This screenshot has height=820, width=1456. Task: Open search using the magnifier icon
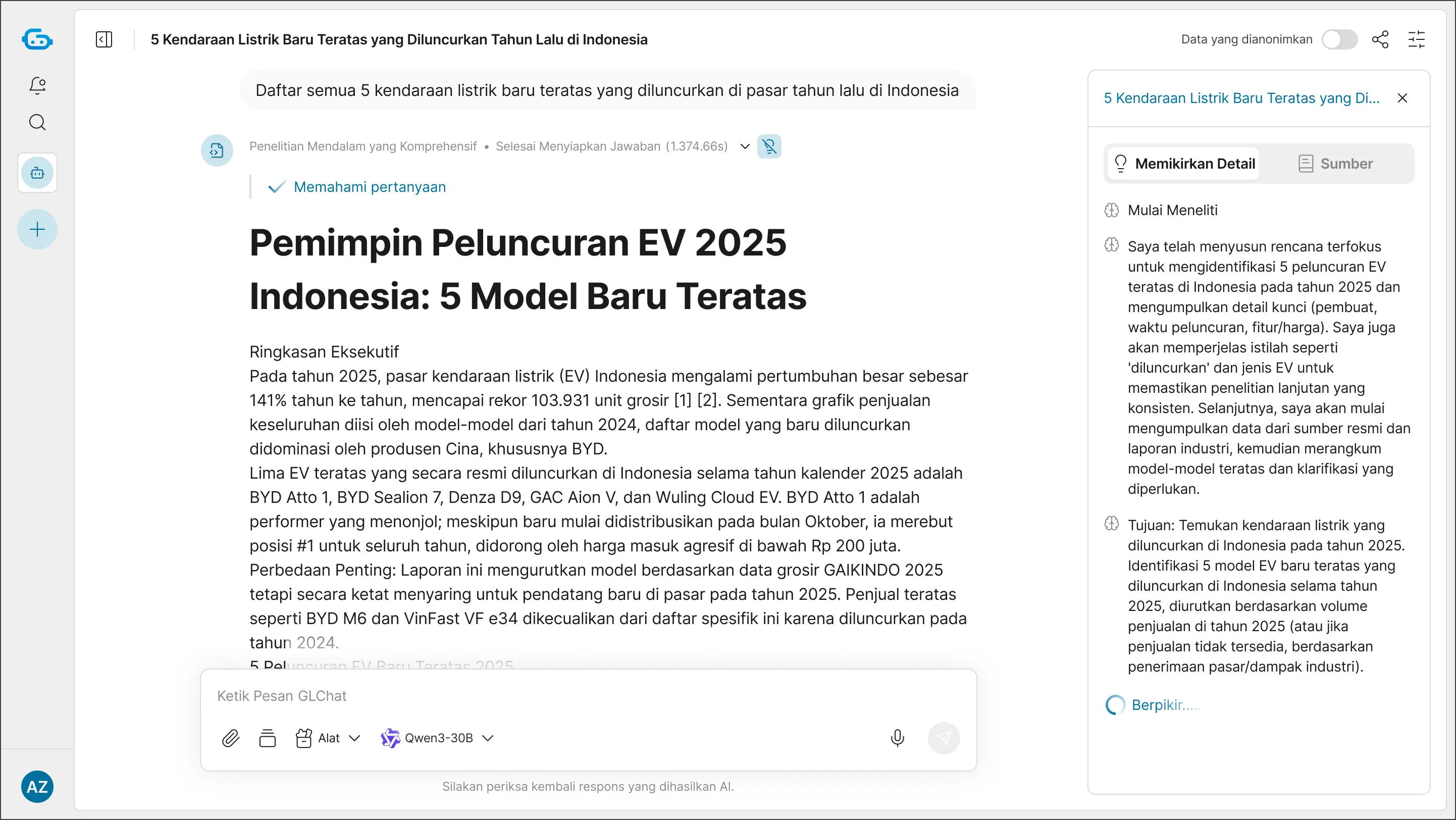[x=37, y=122]
